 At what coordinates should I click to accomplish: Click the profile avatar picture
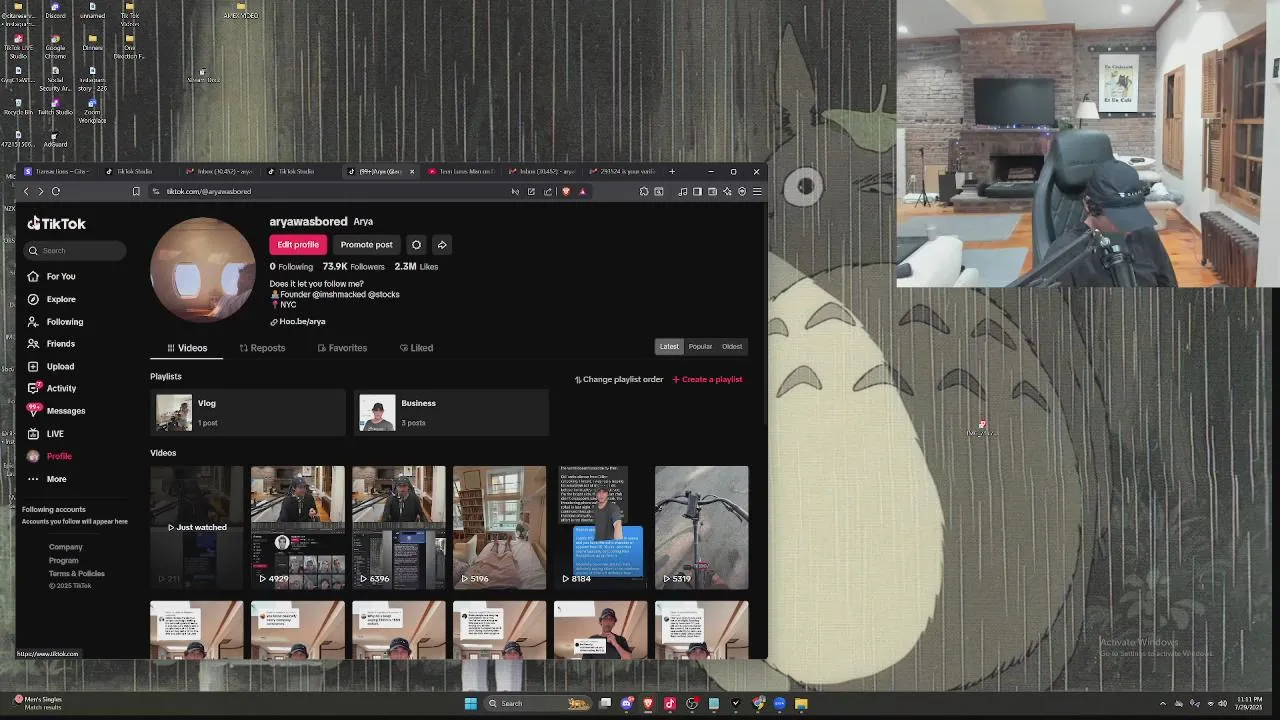203,269
